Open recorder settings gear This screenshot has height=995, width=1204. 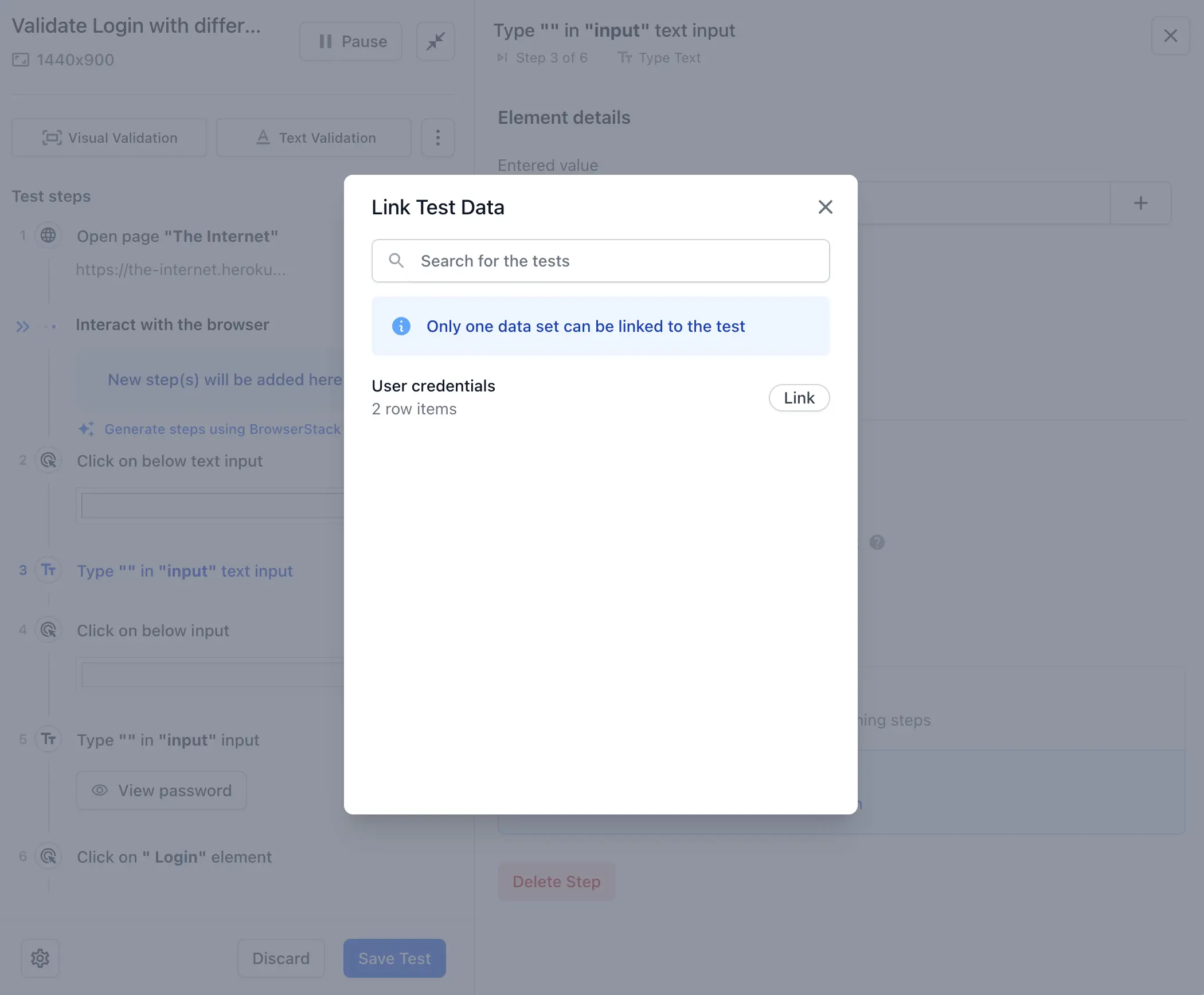pyautogui.click(x=40, y=958)
